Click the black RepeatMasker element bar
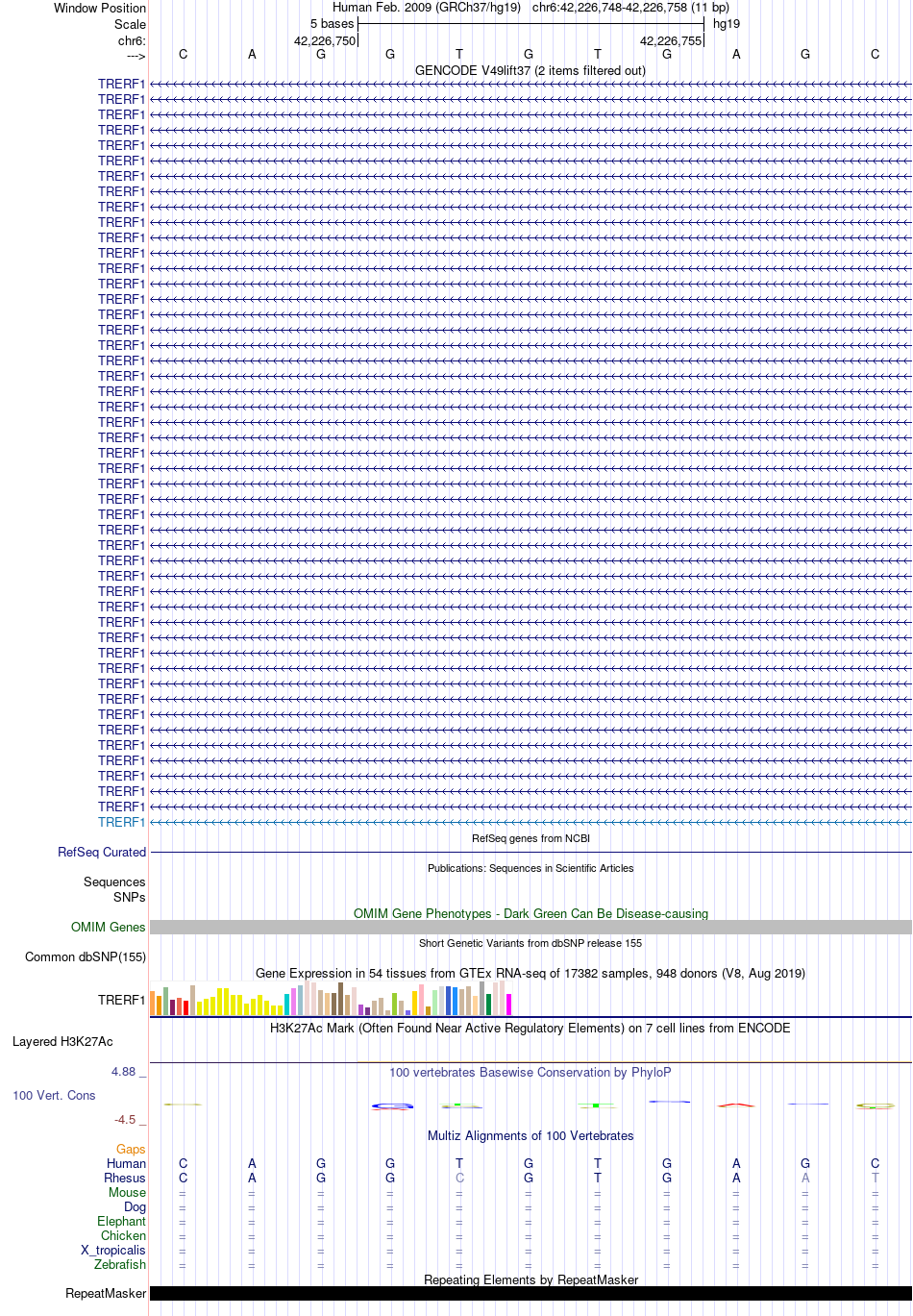The image size is (913, 1316). pos(531,1293)
